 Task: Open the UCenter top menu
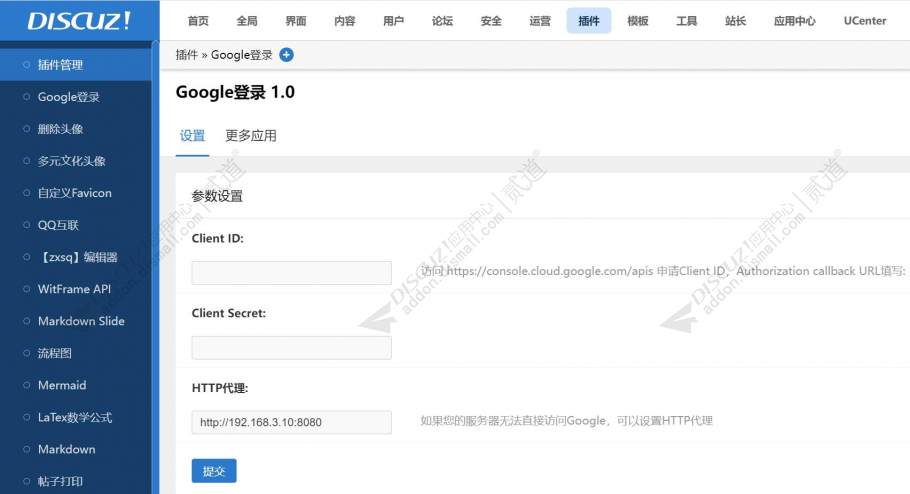865,21
